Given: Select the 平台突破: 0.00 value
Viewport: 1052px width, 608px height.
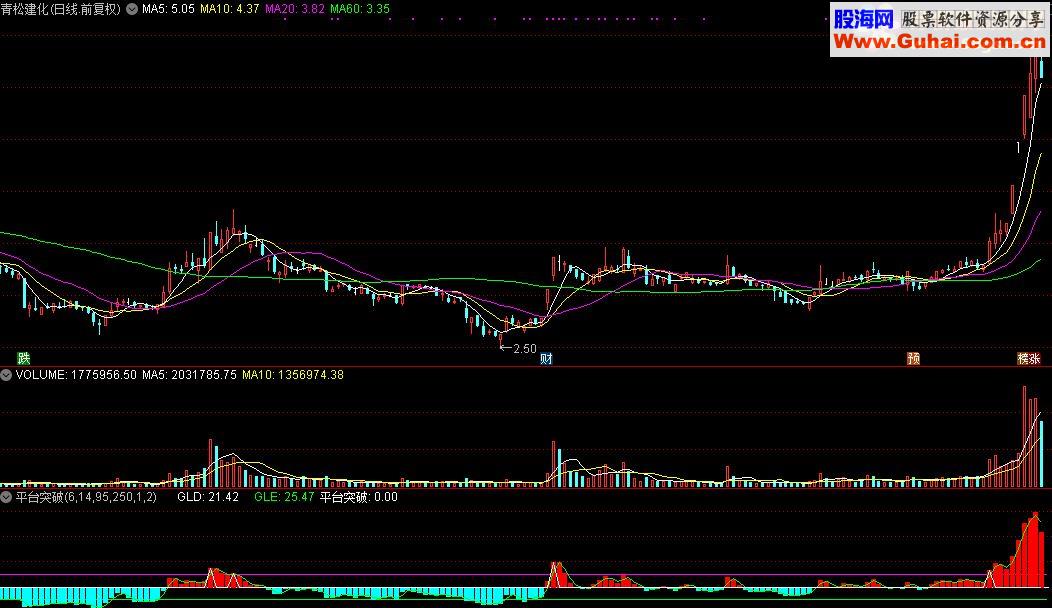Looking at the screenshot, I should coord(358,497).
